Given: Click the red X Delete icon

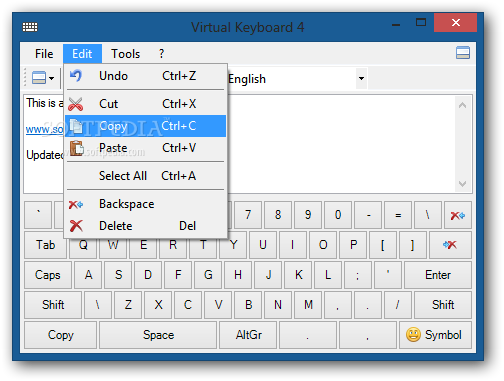Looking at the screenshot, I should pos(76,226).
